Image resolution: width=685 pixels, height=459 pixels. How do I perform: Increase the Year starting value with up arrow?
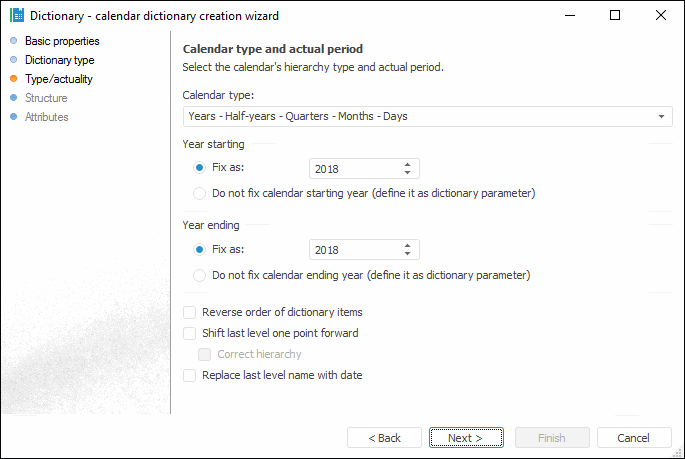click(x=407, y=164)
